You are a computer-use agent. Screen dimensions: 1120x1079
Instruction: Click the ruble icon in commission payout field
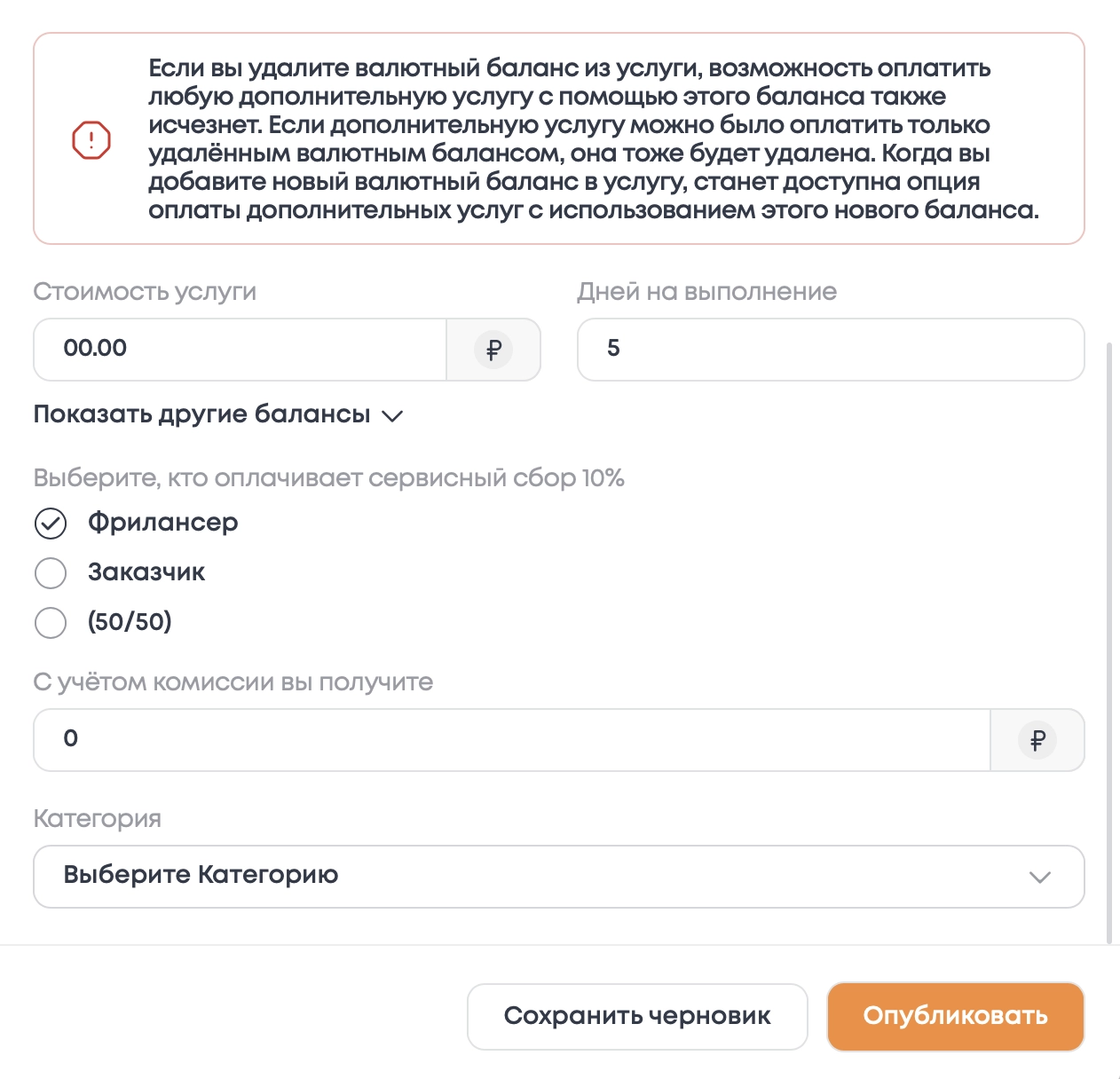pyautogui.click(x=1037, y=740)
